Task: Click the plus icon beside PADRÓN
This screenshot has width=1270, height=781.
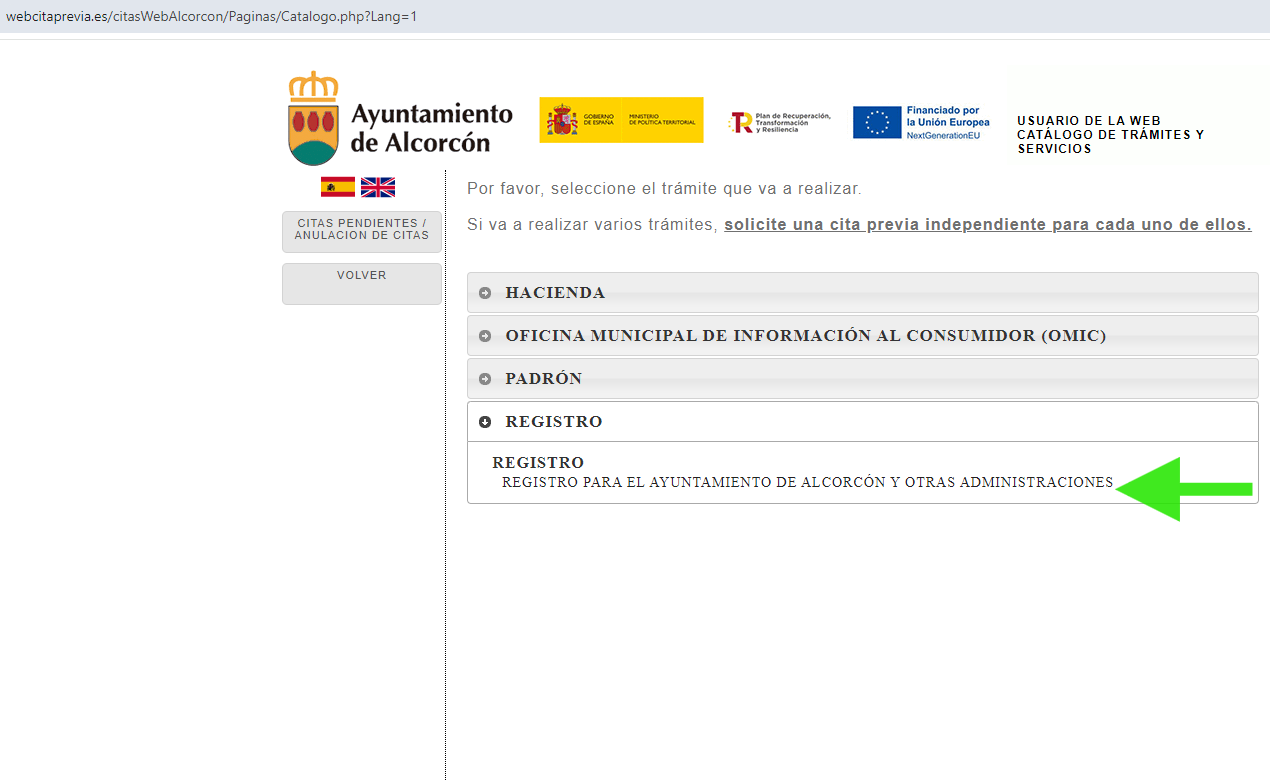Action: [x=486, y=378]
